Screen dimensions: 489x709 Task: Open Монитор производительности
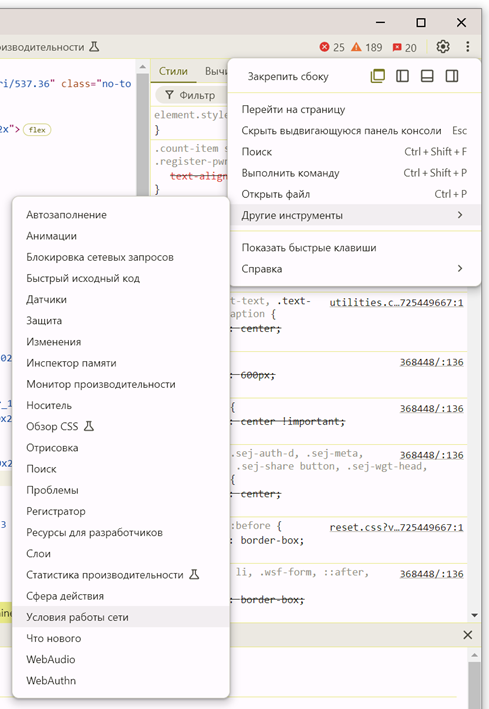click(x=121, y=384)
